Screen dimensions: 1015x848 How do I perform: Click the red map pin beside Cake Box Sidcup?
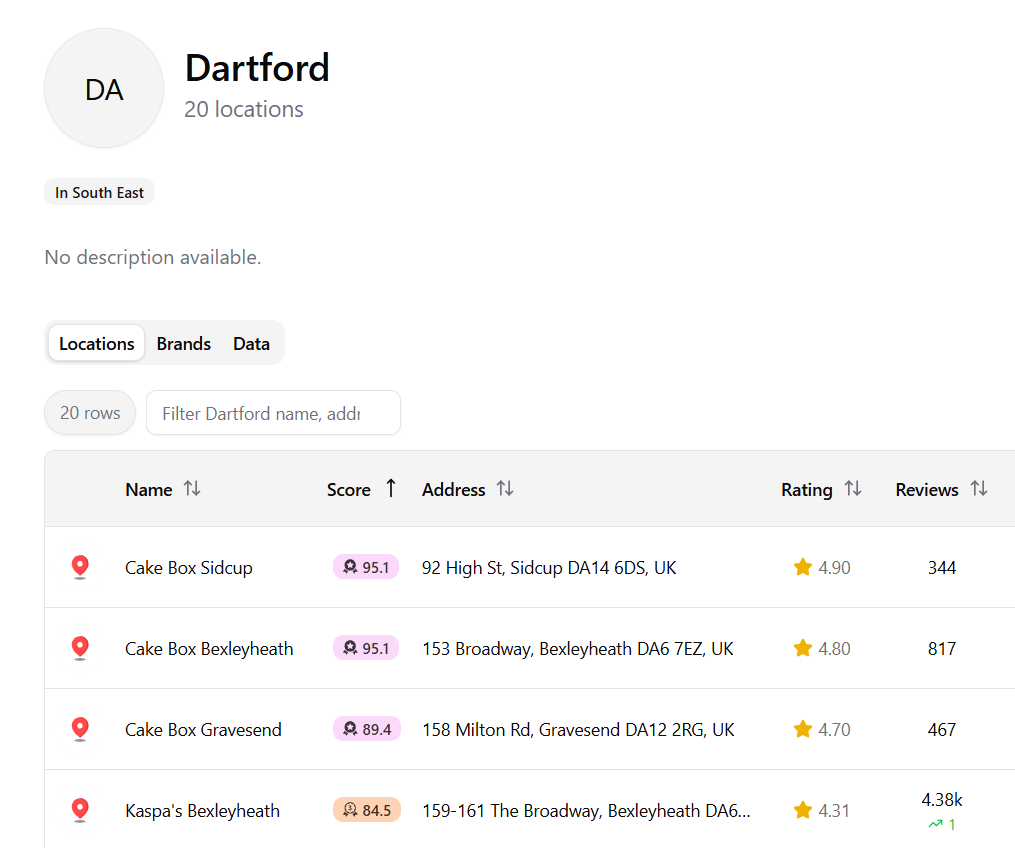point(80,566)
